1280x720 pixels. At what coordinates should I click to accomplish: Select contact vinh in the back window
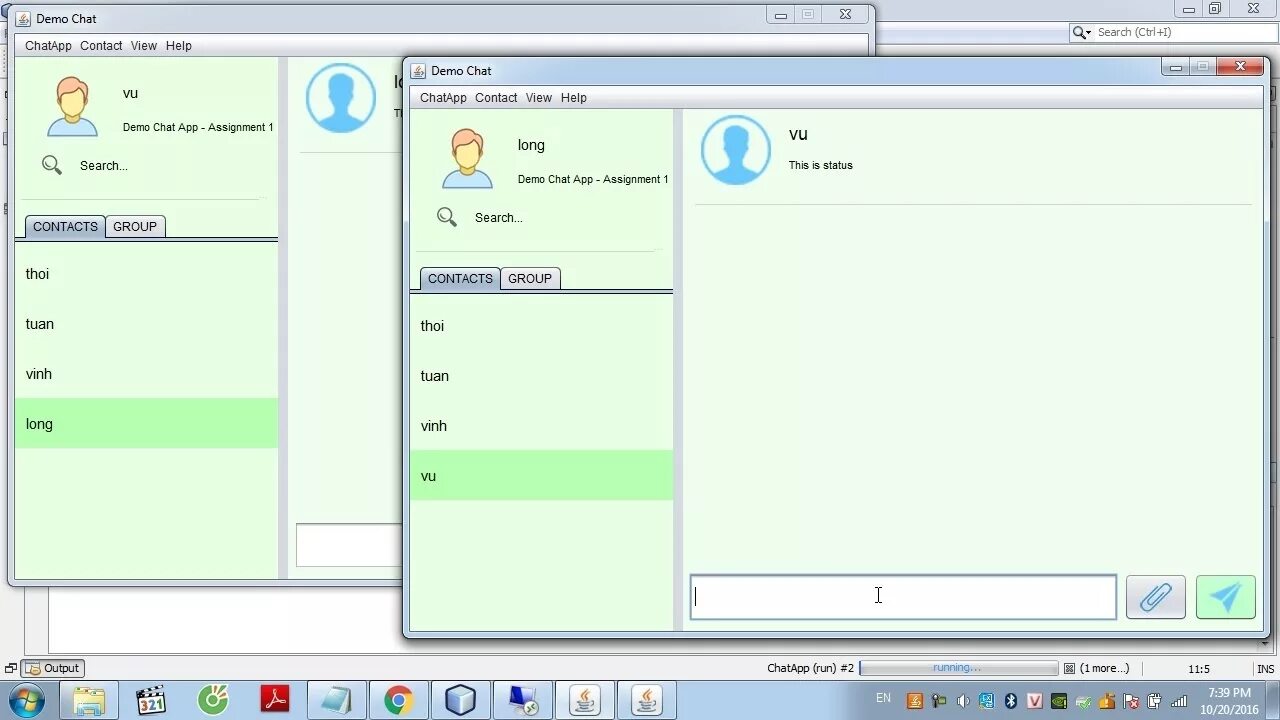tap(146, 374)
